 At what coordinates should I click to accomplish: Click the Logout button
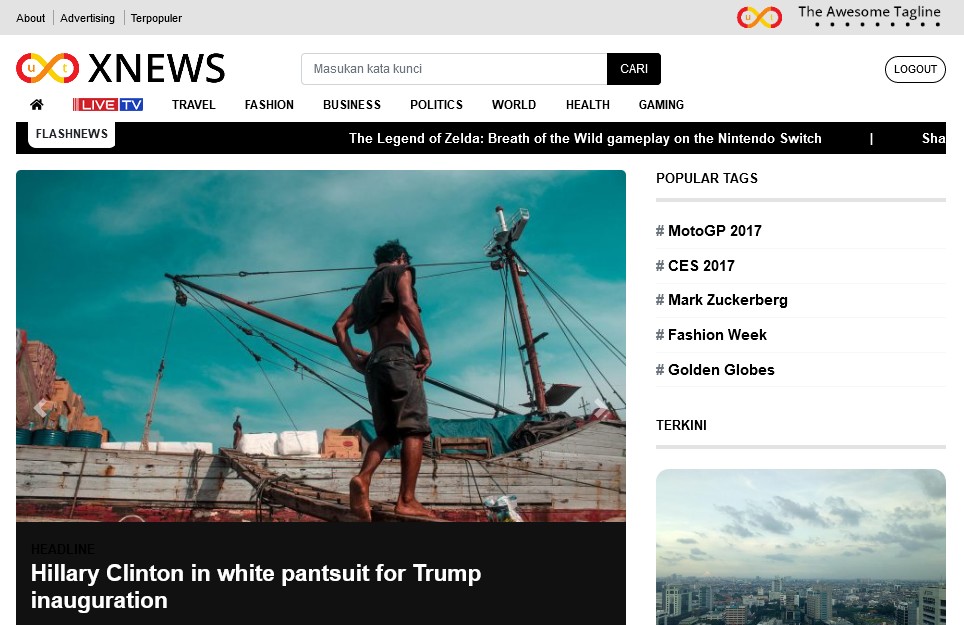tap(915, 69)
